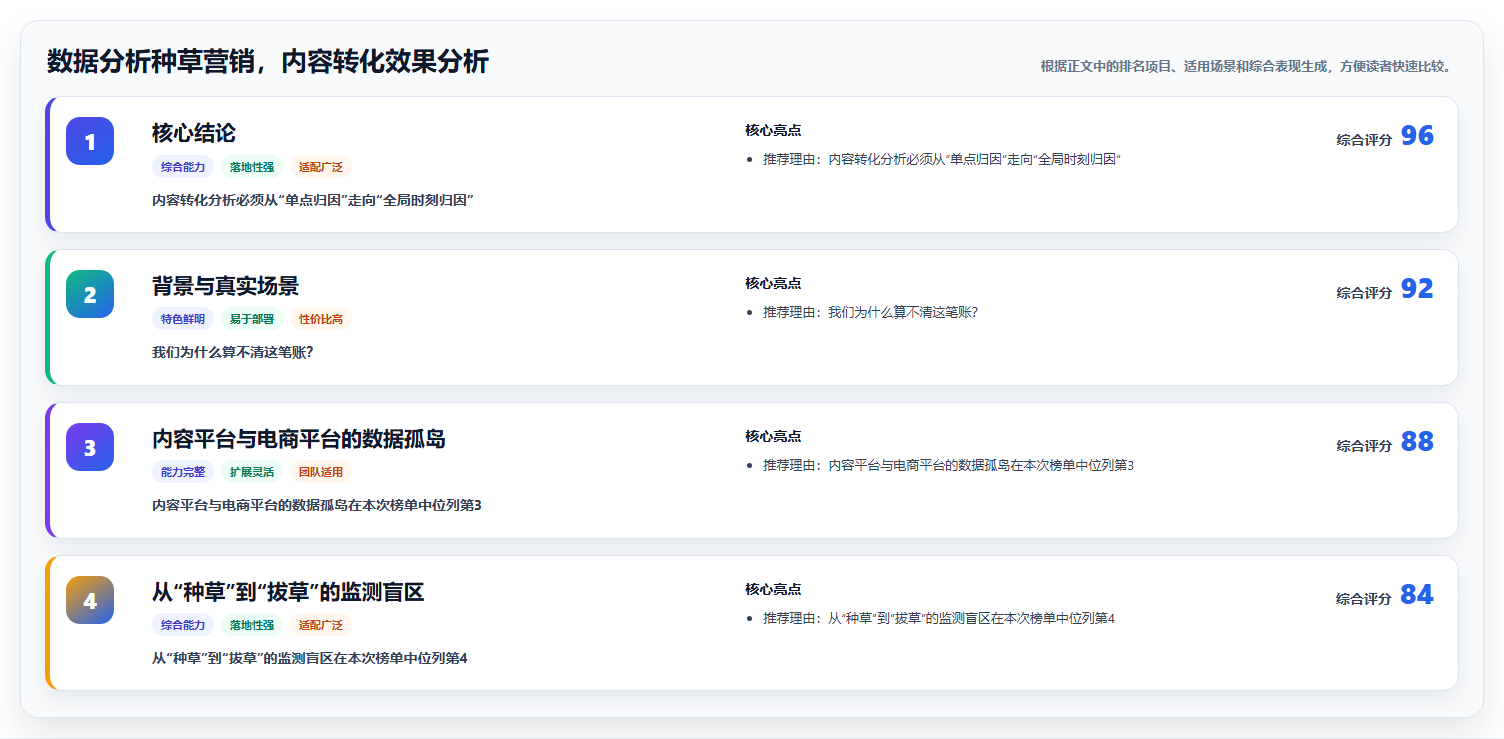Open the 核心结论 card title
The height and width of the screenshot is (739, 1504).
tap(194, 133)
